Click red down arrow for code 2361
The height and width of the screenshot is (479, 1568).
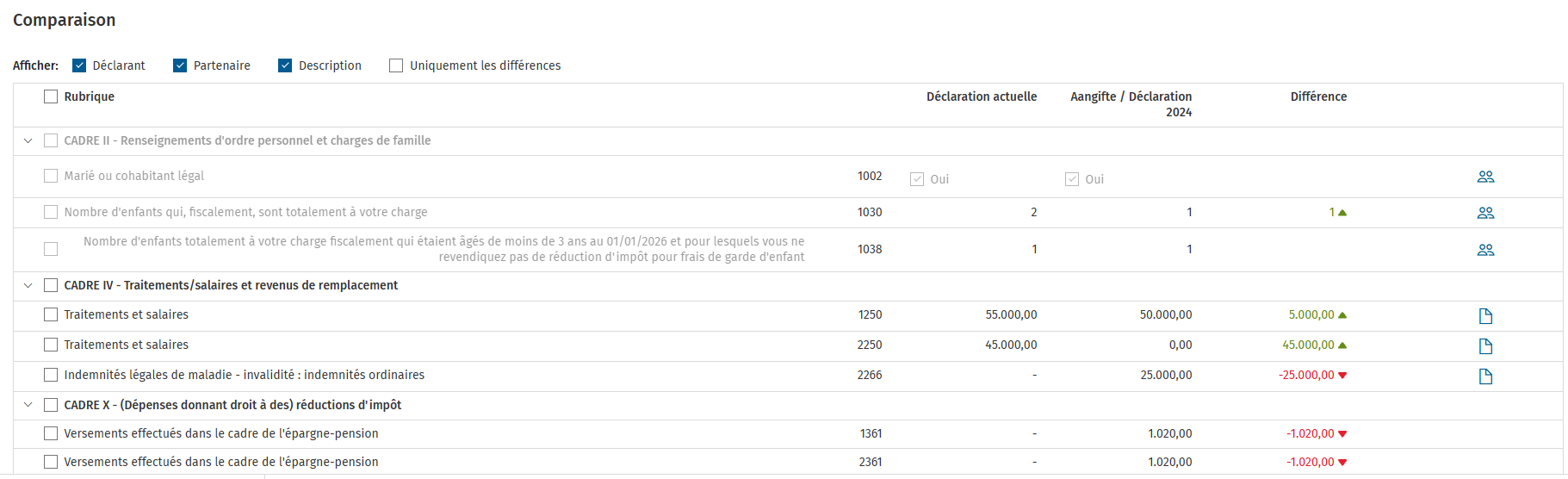pyautogui.click(x=1342, y=463)
